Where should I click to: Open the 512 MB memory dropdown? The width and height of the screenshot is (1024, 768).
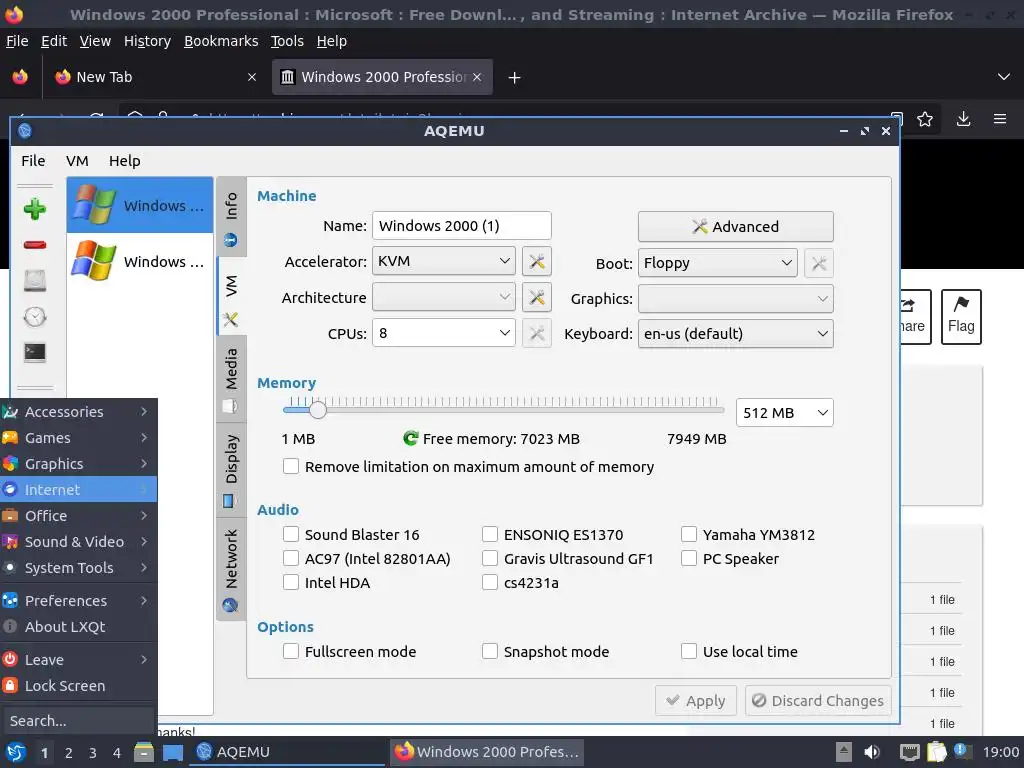pos(784,413)
